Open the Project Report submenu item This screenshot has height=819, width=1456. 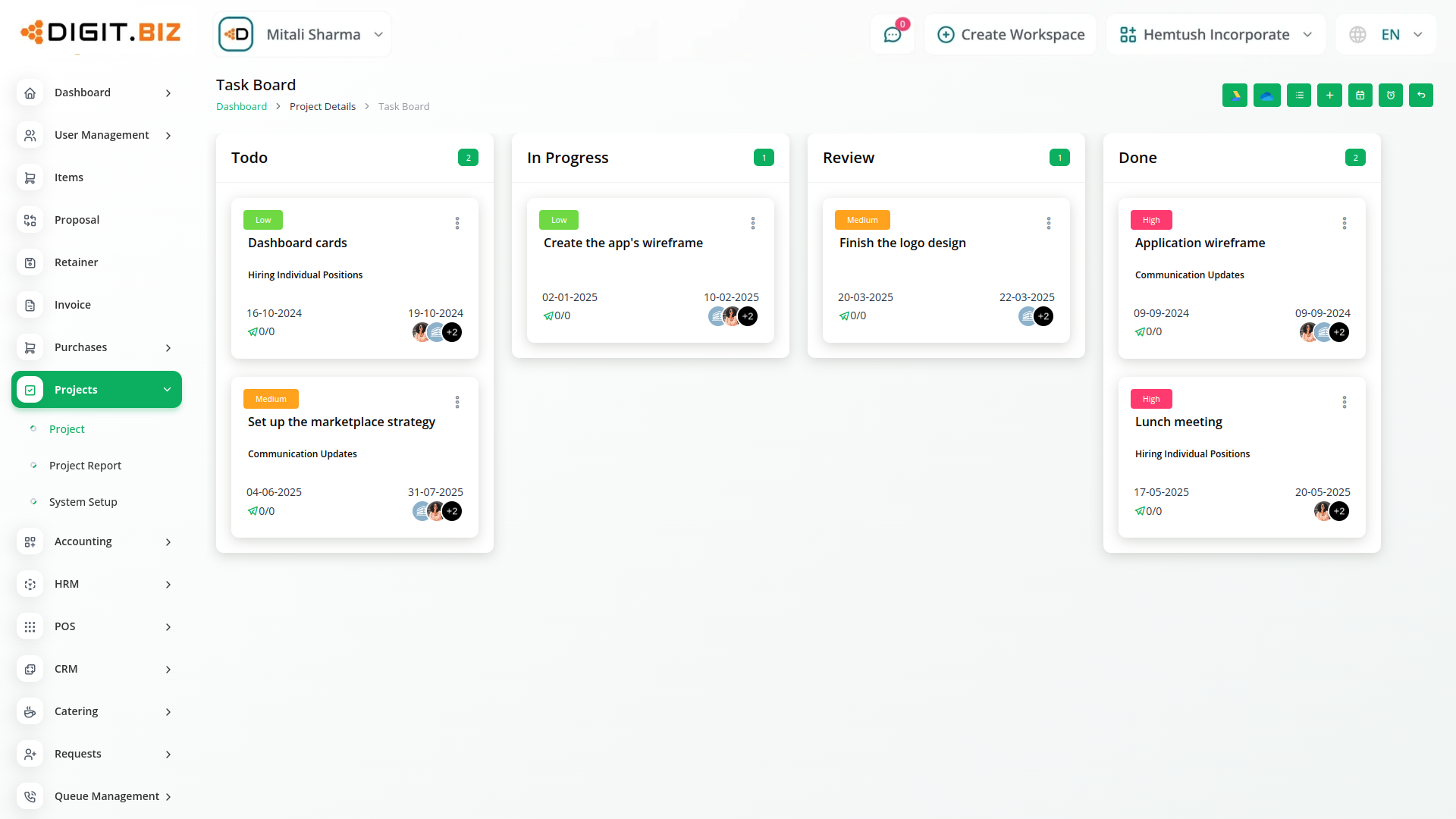[x=85, y=466]
